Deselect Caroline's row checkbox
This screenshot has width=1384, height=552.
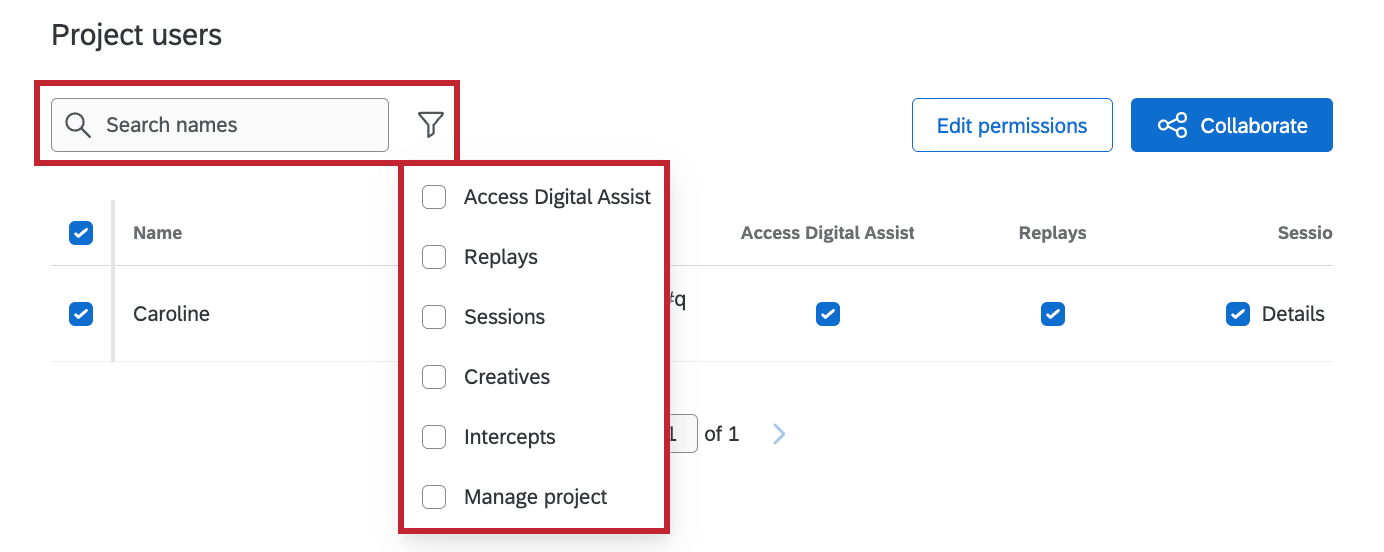(x=81, y=314)
